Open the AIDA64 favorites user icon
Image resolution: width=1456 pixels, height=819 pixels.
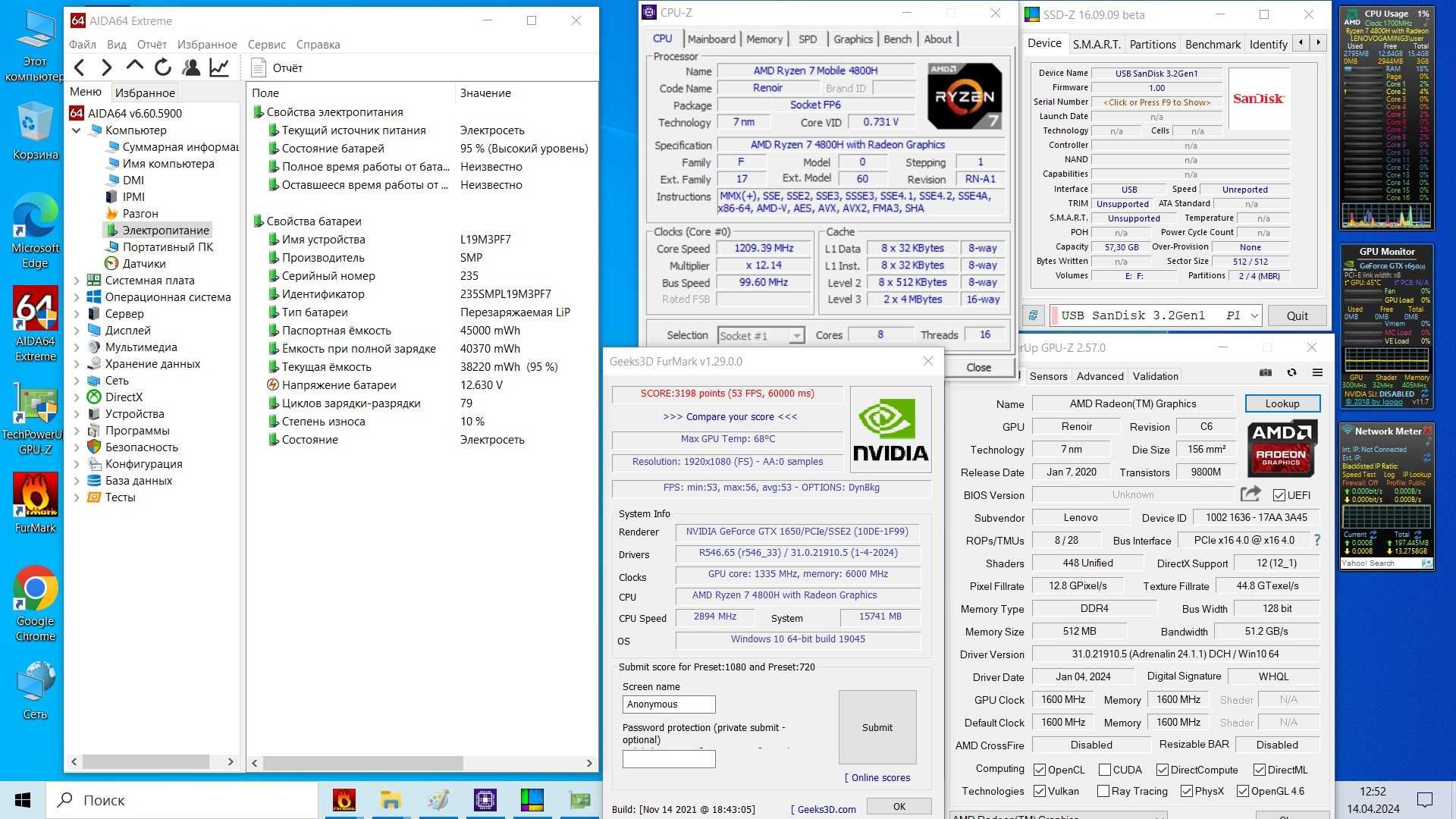click(x=191, y=67)
